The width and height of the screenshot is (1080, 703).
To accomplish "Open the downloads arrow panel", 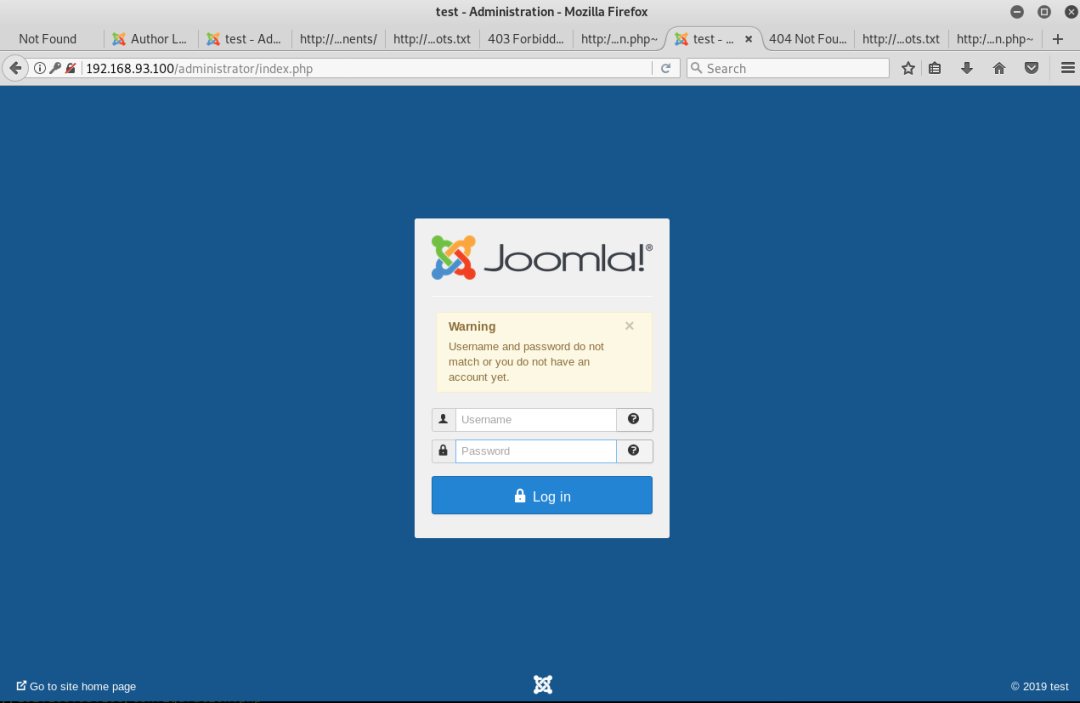I will pos(967,68).
